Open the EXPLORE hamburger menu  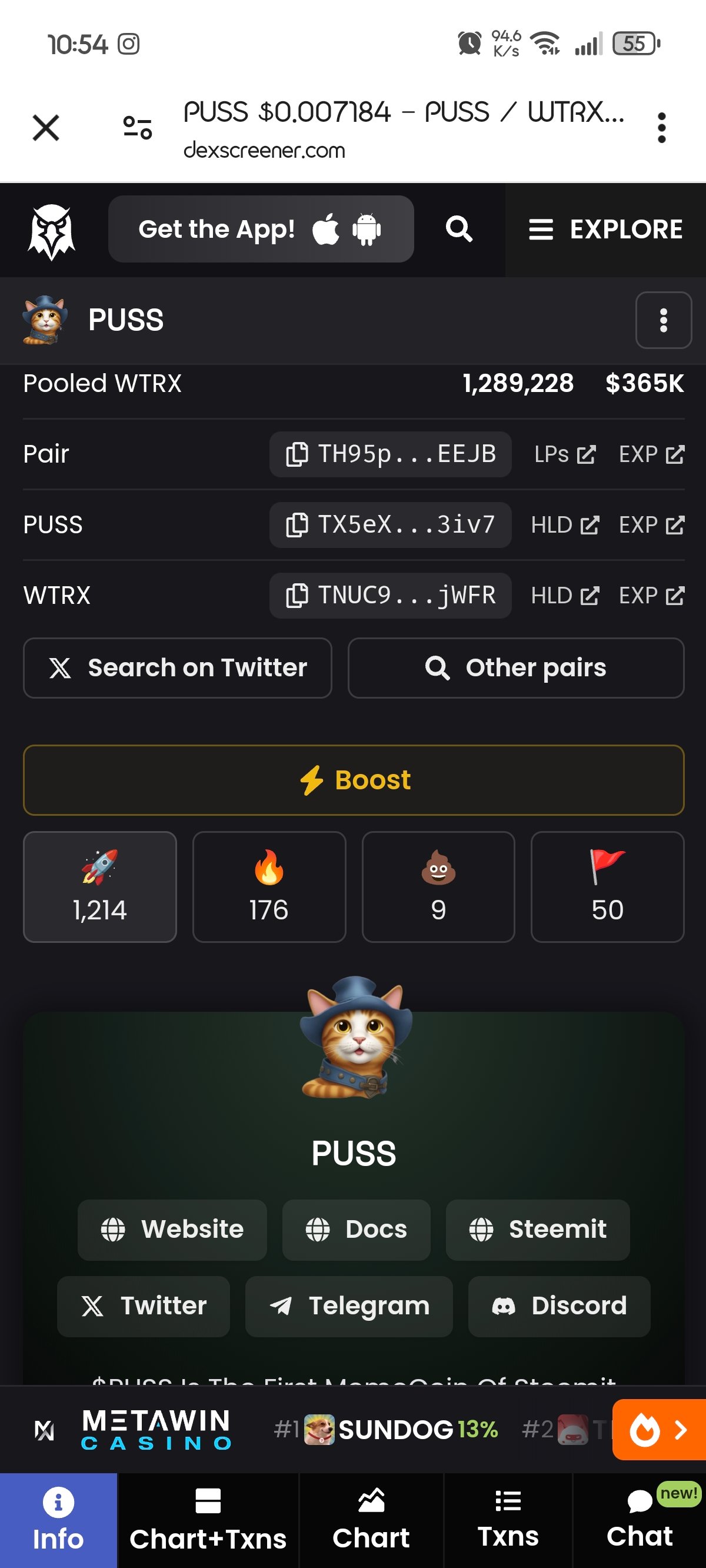tap(605, 230)
